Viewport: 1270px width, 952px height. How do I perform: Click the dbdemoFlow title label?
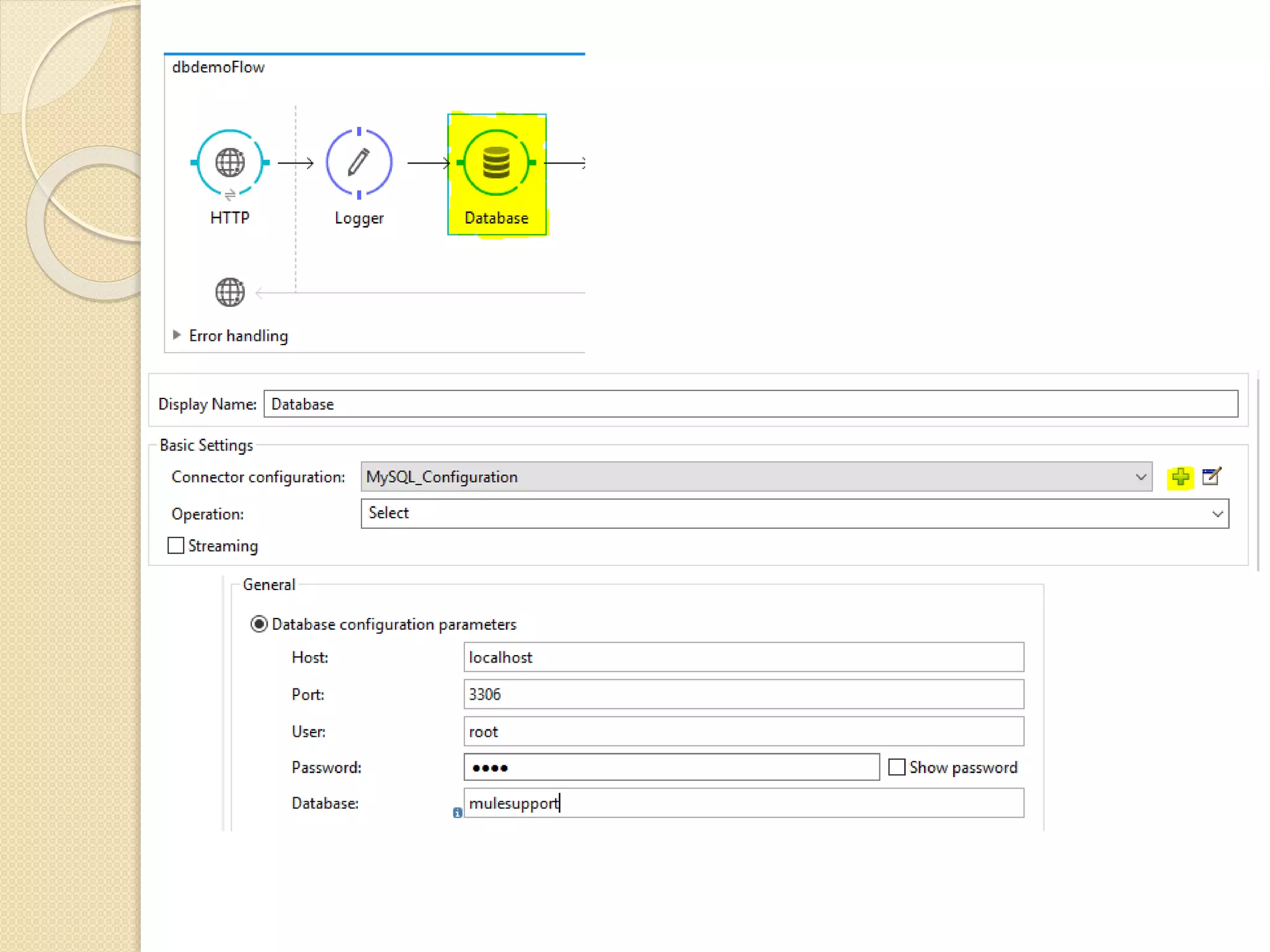point(218,67)
